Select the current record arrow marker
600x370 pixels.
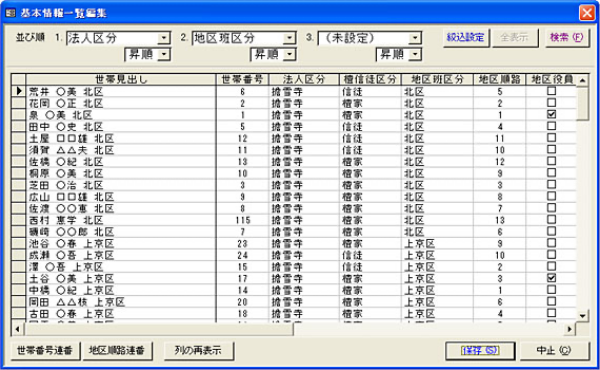pyautogui.click(x=18, y=91)
